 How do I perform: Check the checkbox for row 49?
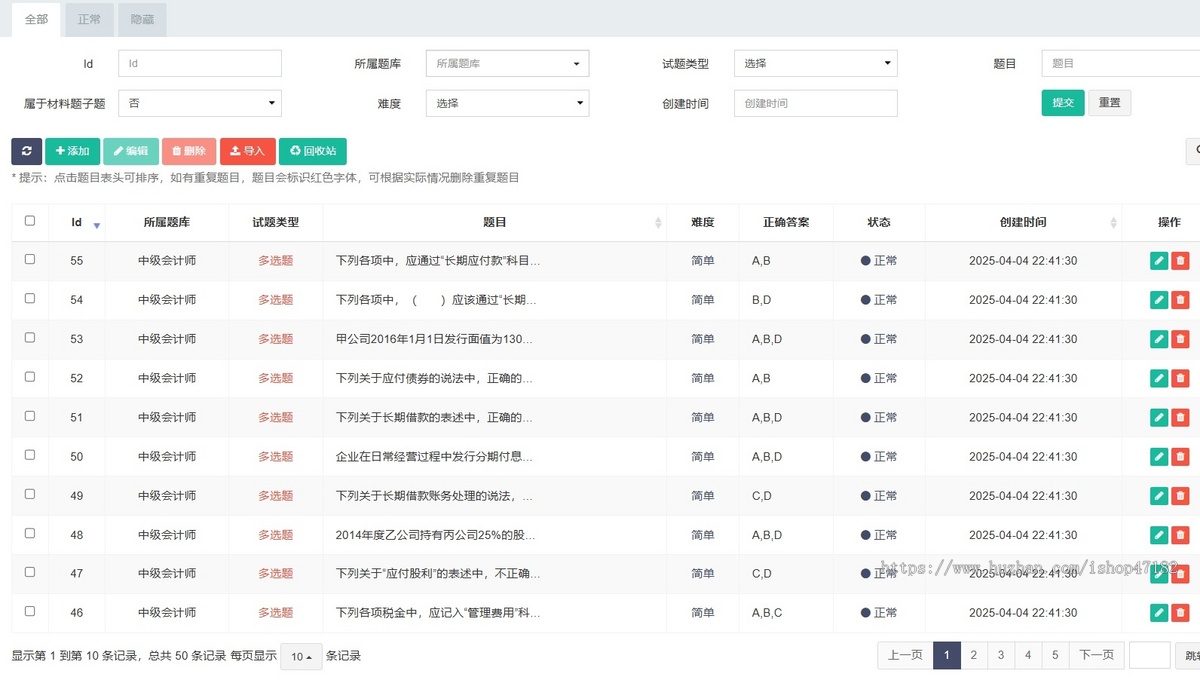click(x=30, y=493)
